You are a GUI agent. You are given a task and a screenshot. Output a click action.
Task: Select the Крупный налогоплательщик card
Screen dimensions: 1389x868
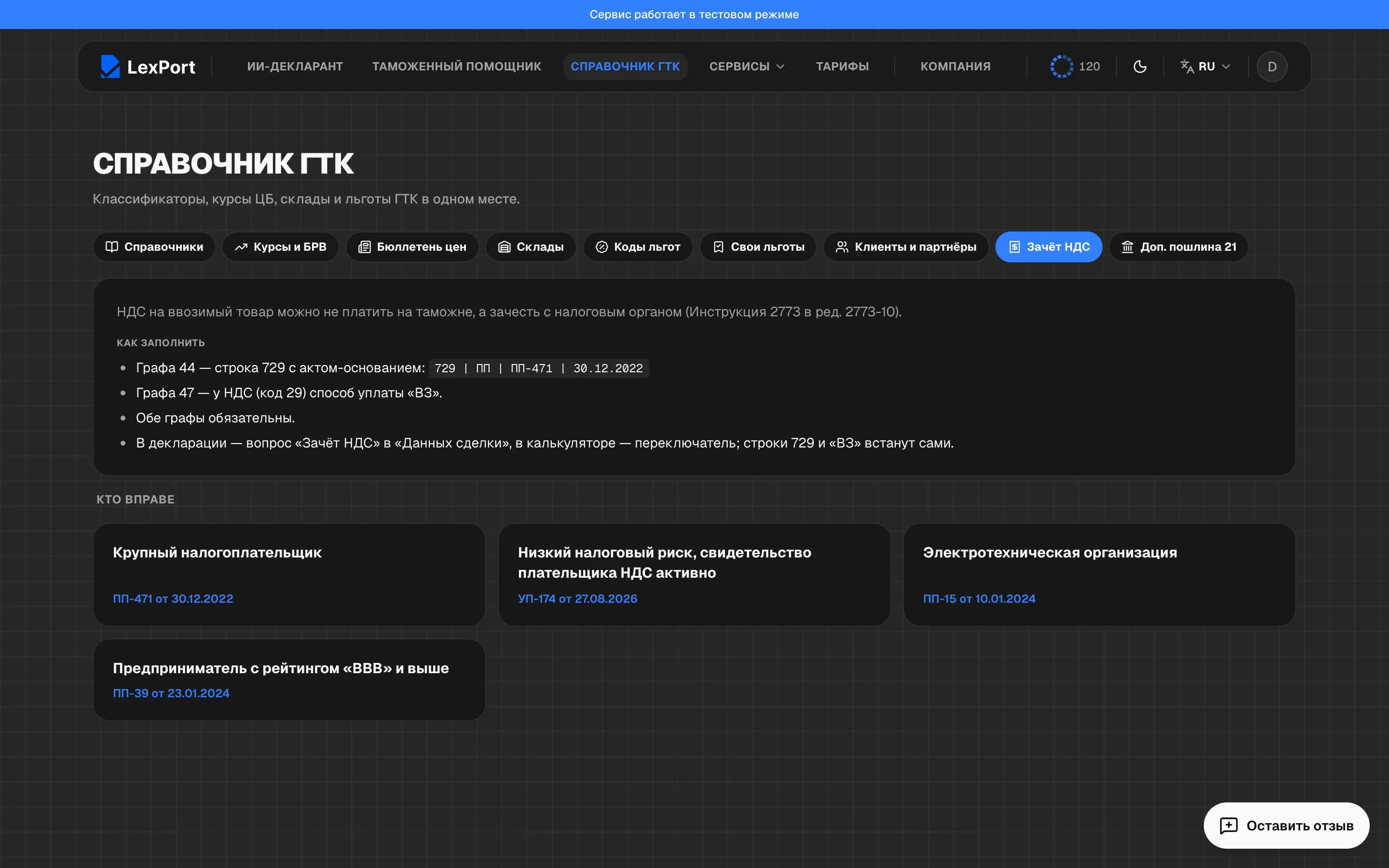click(289, 575)
